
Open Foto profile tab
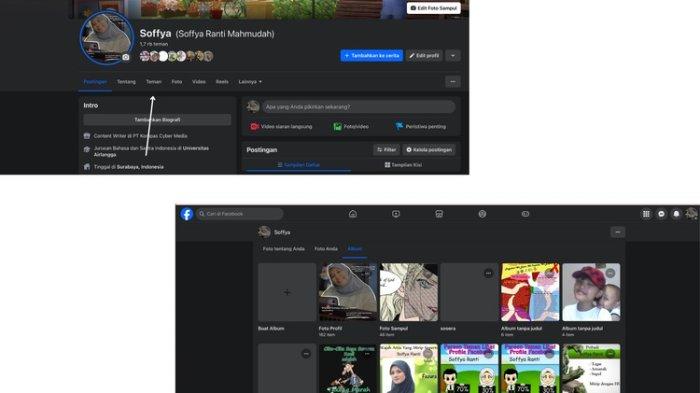pos(177,82)
